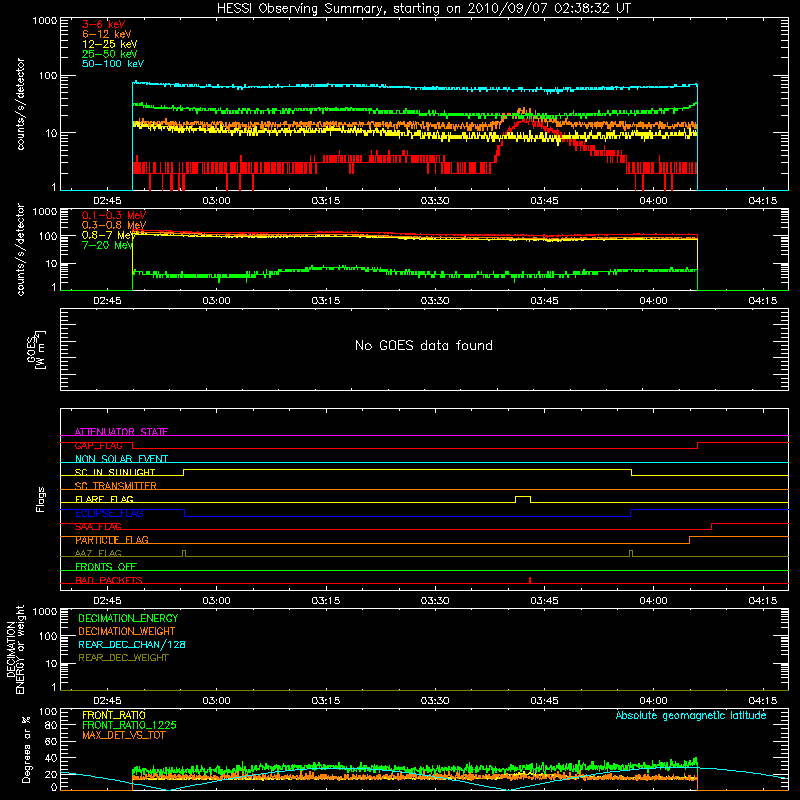The image size is (800, 800).
Task: Select the BAD_PACKETS flag label
Action: tap(109, 580)
